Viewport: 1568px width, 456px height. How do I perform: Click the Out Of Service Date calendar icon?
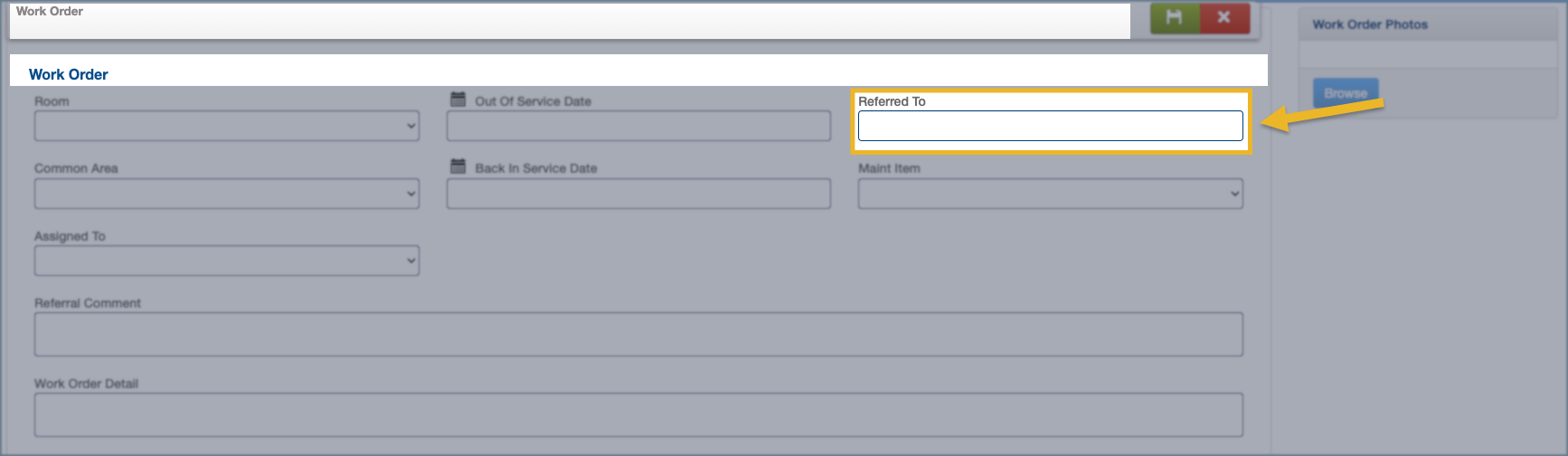point(458,100)
